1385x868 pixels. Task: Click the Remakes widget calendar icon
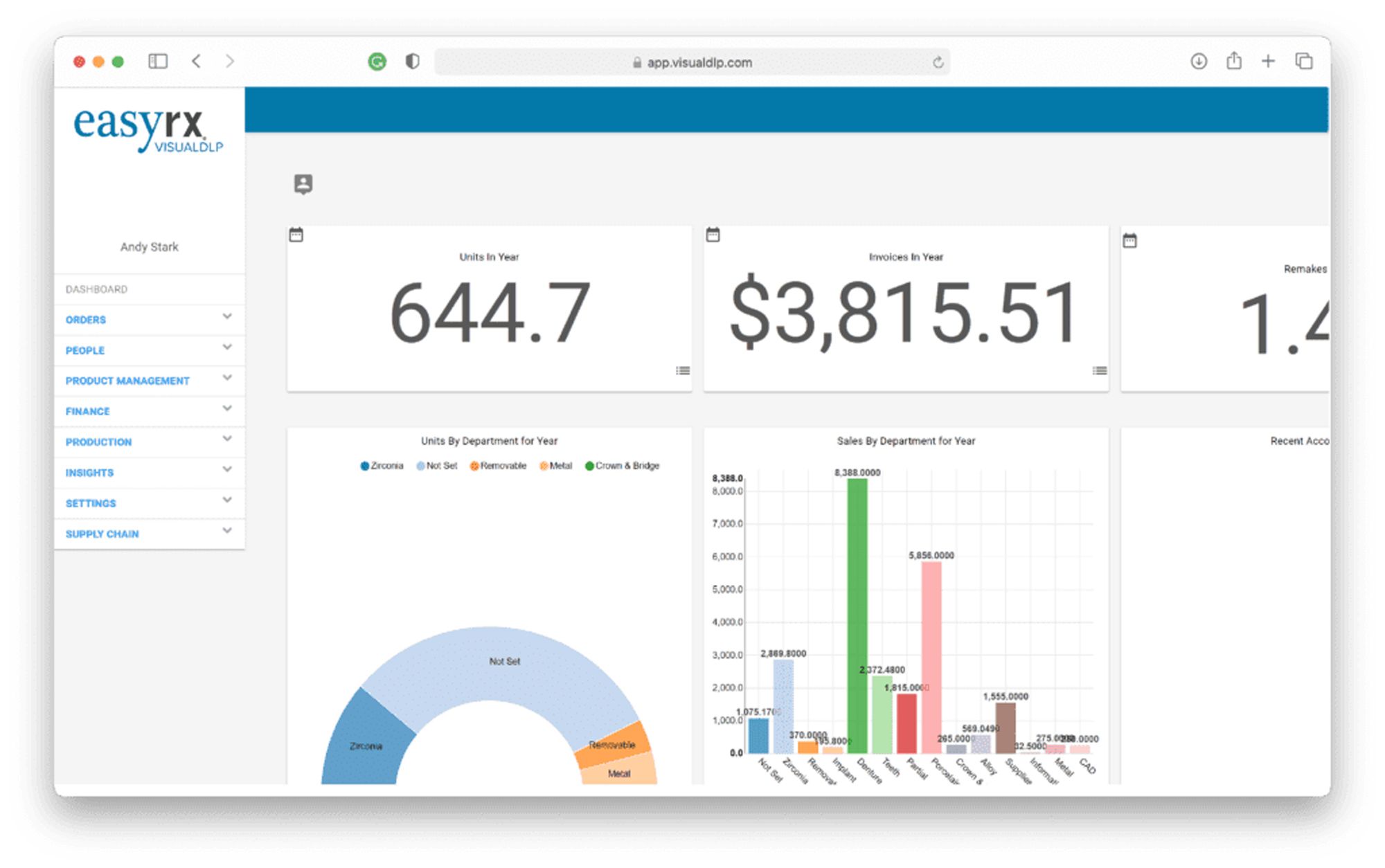[1130, 241]
